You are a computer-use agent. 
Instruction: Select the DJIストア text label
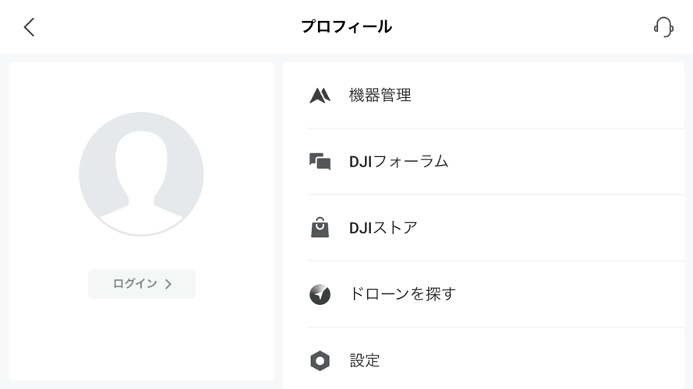[383, 228]
